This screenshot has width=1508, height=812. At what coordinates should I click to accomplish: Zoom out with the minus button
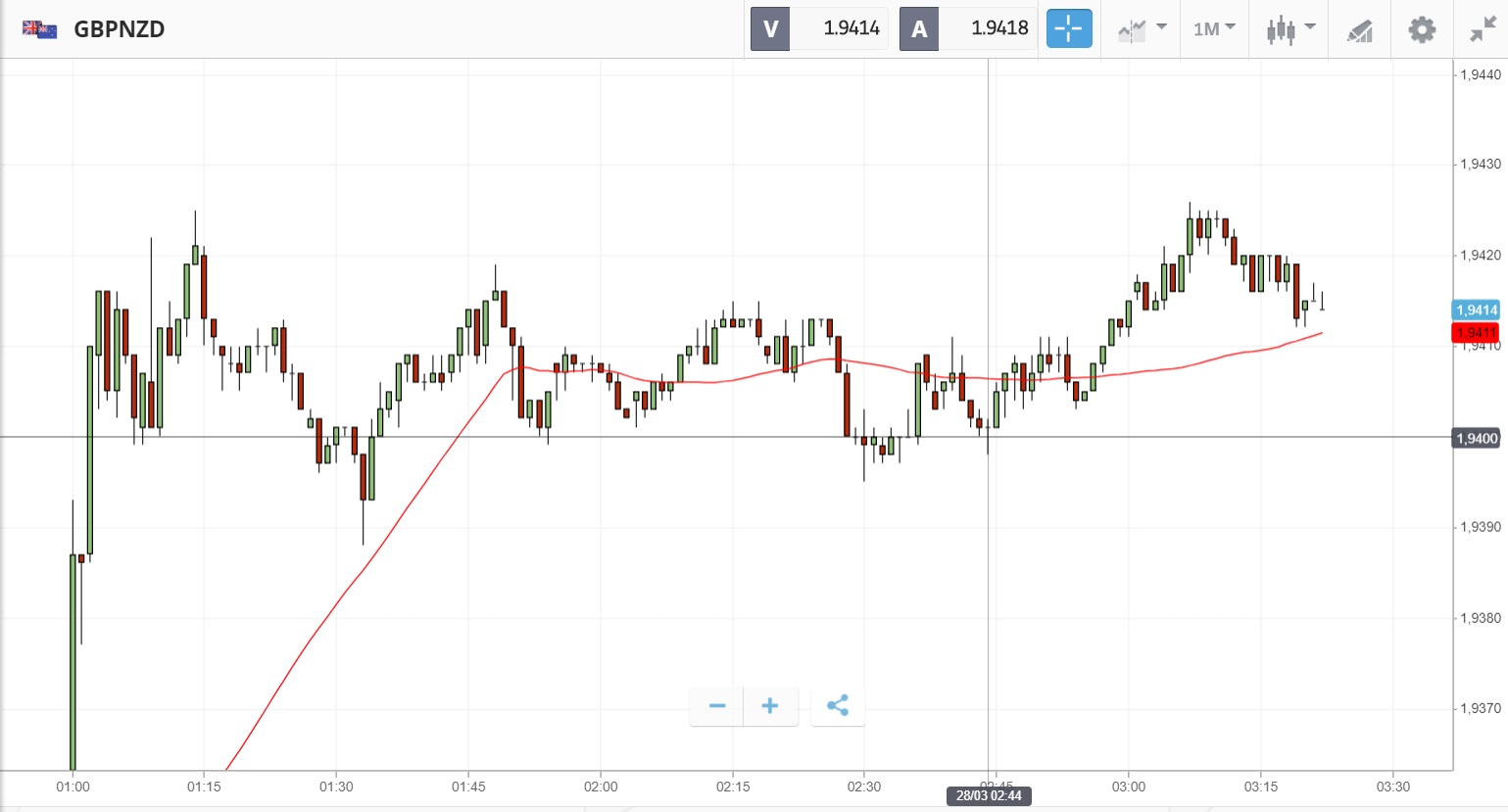(717, 706)
